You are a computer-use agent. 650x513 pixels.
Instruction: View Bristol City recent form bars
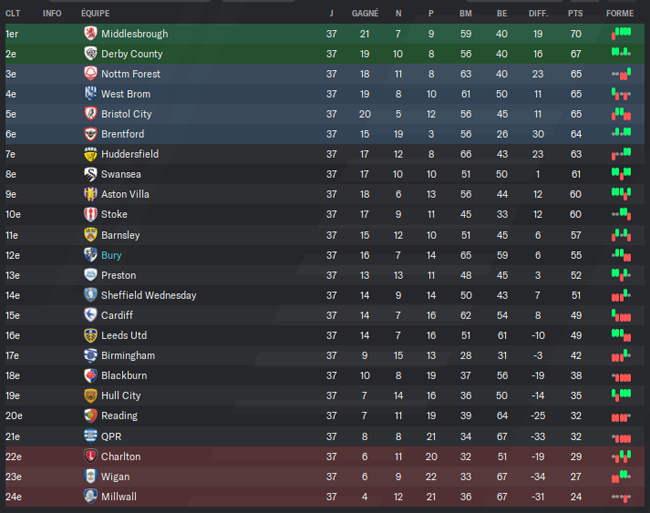click(621, 114)
